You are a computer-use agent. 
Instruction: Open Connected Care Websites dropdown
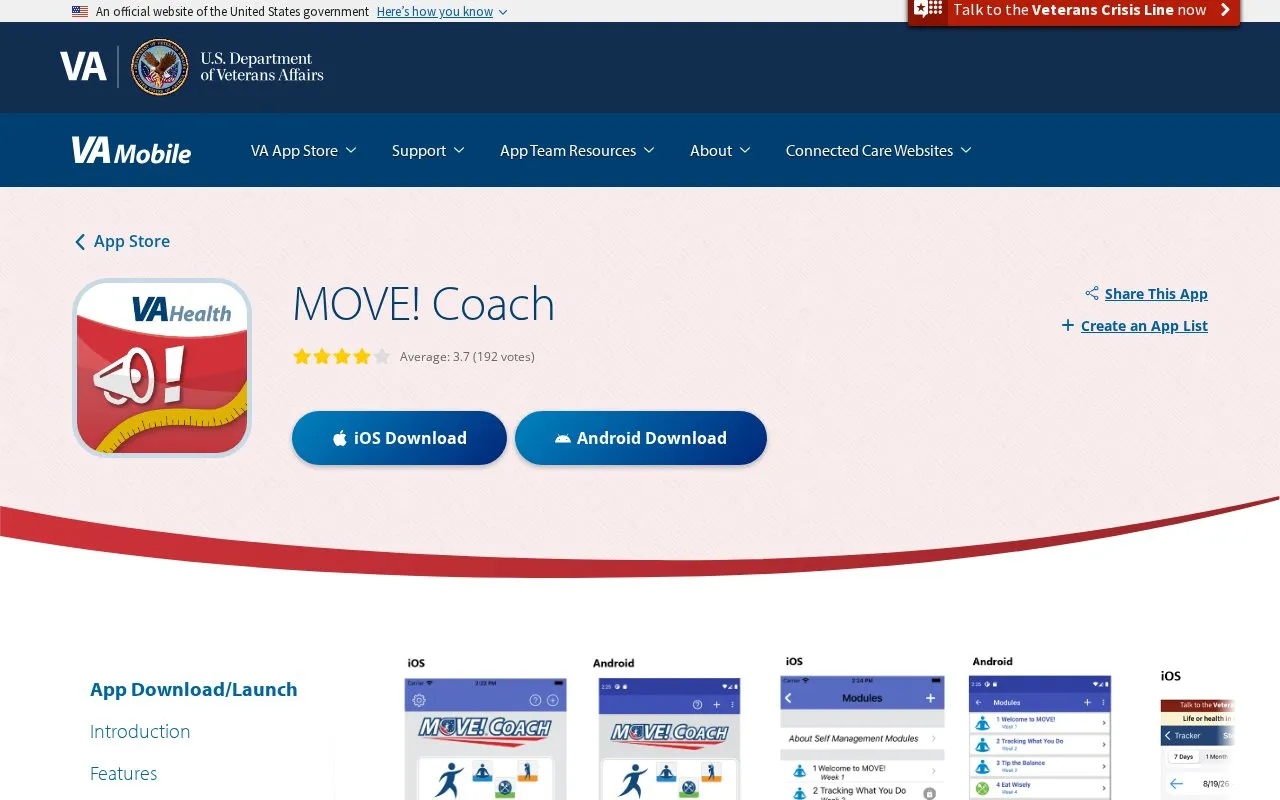(x=878, y=150)
